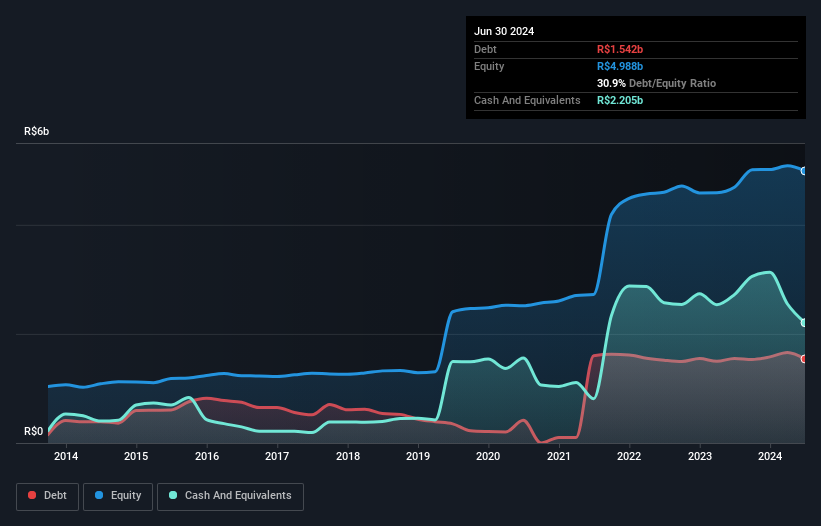Click the 2023 x-axis label
This screenshot has height=526, width=821.
click(700, 456)
